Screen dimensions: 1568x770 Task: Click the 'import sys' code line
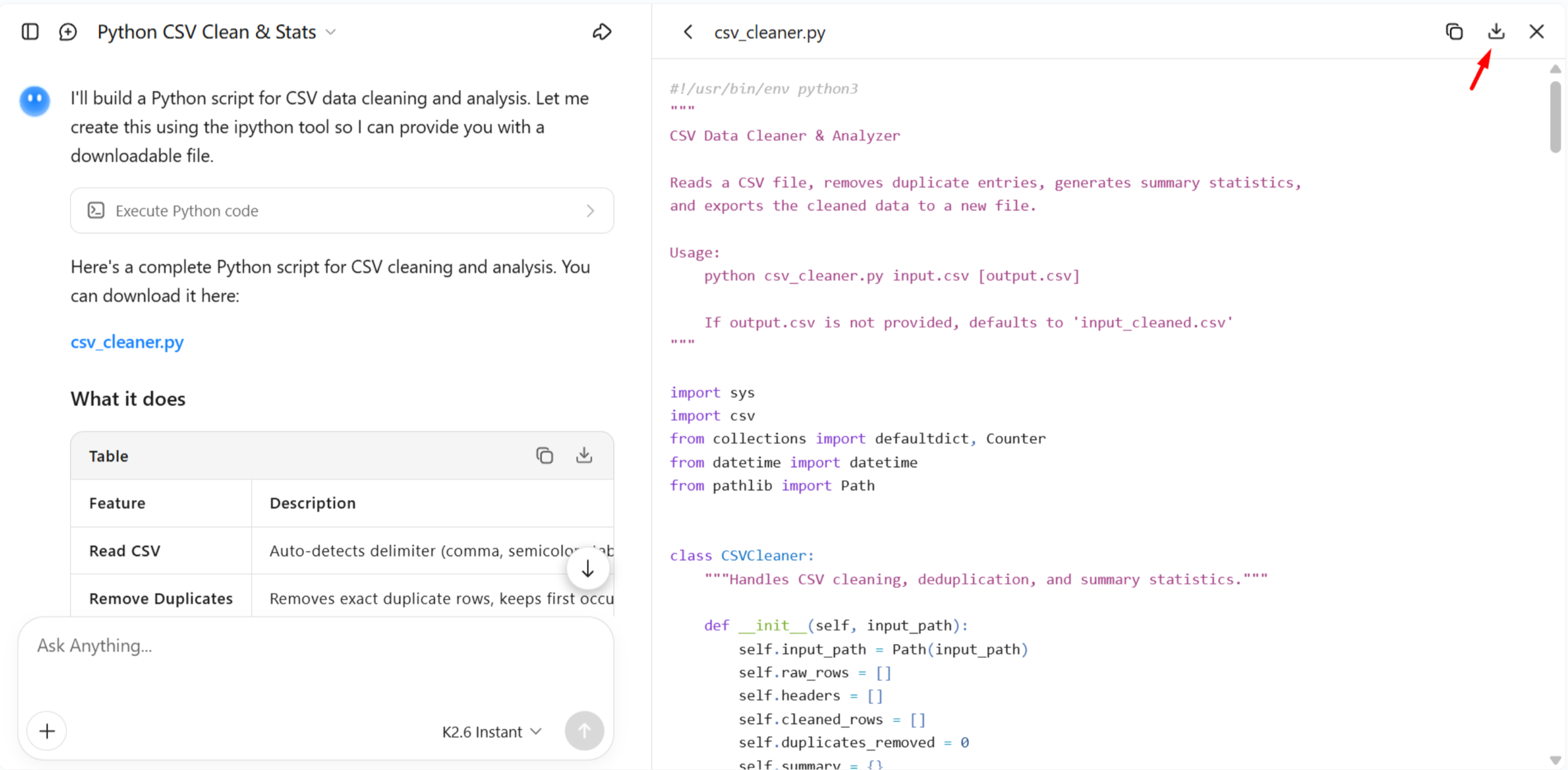pyautogui.click(x=712, y=393)
